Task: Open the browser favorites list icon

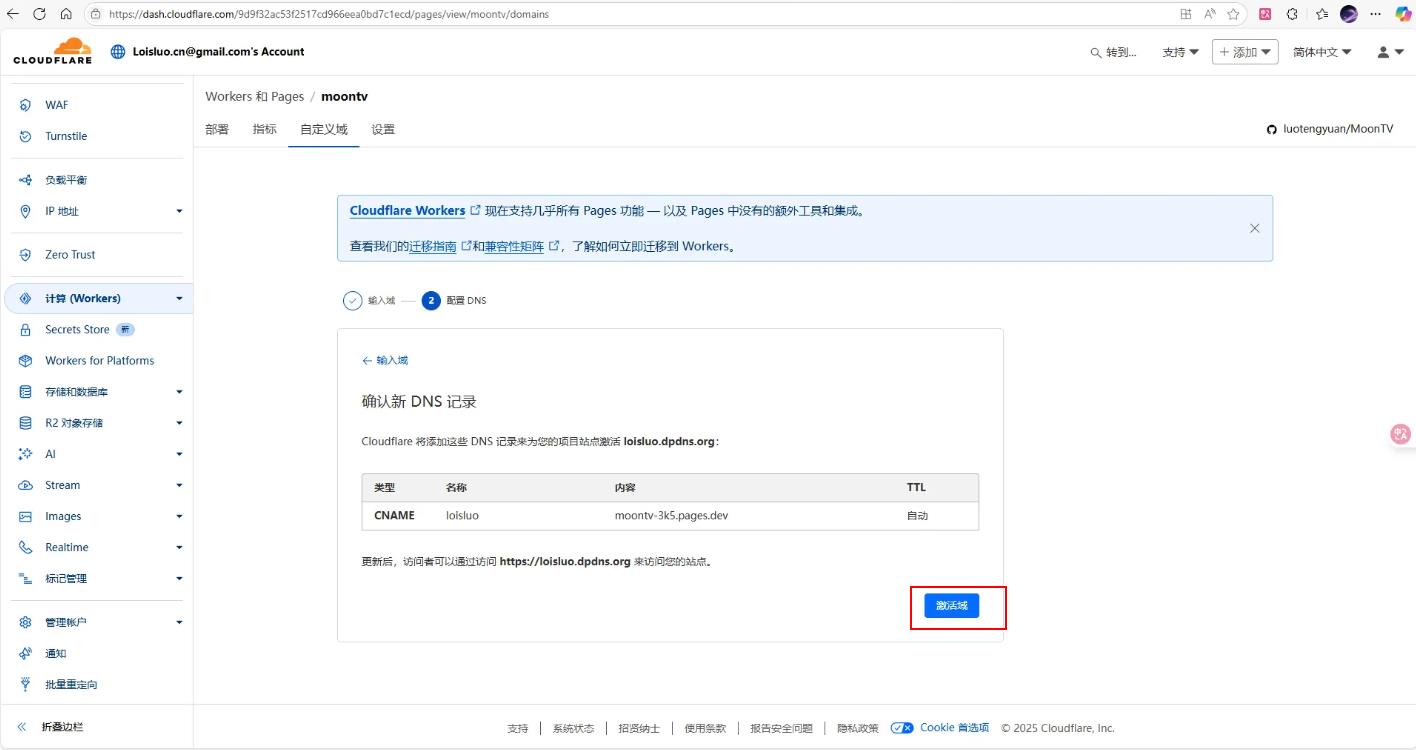Action: (x=1322, y=14)
